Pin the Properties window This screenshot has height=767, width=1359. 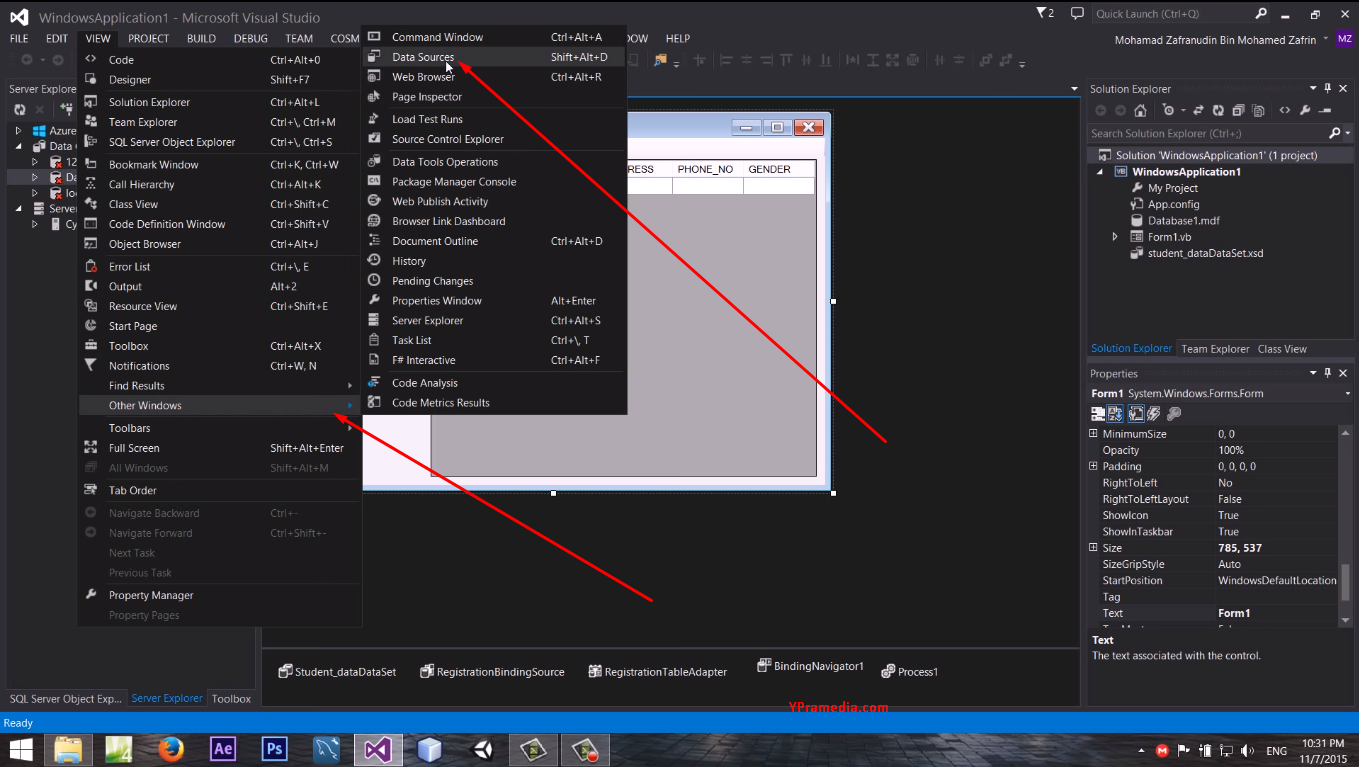pyautogui.click(x=1328, y=373)
